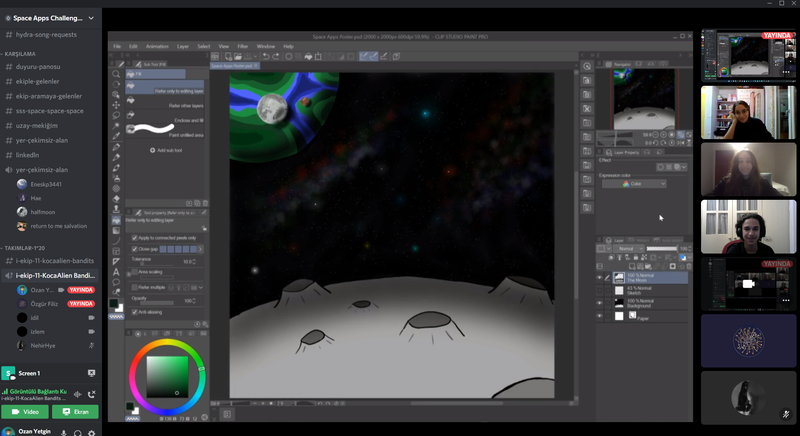Open the Animation menu

tap(157, 46)
